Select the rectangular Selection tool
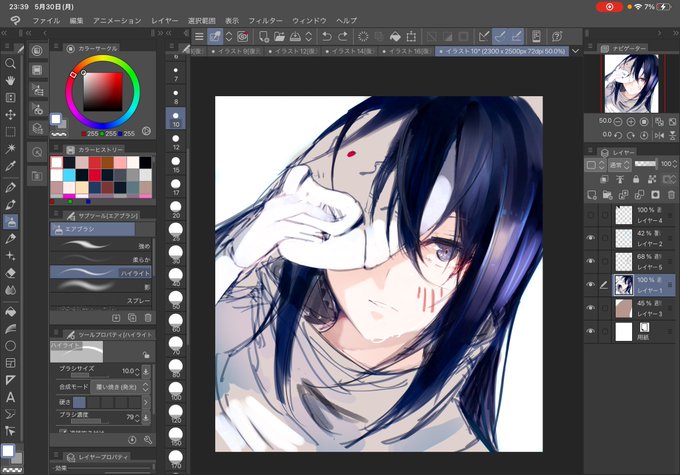The height and width of the screenshot is (475, 680). click(10, 131)
